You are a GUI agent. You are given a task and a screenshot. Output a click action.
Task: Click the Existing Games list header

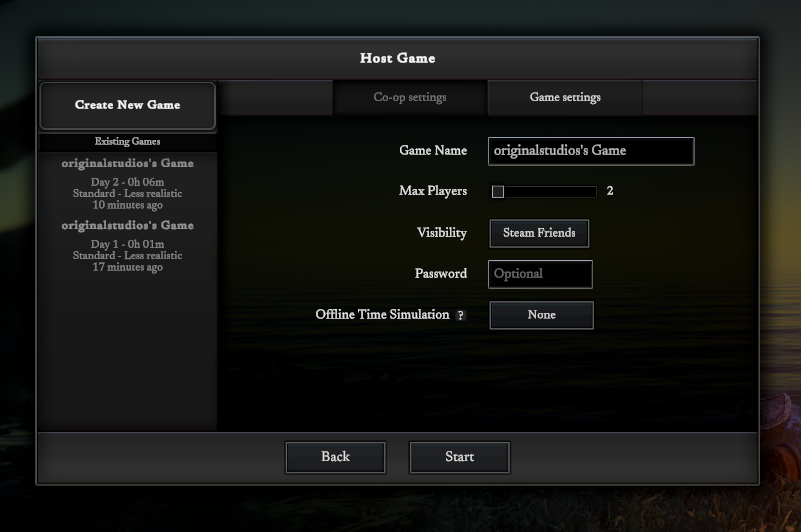[127, 142]
